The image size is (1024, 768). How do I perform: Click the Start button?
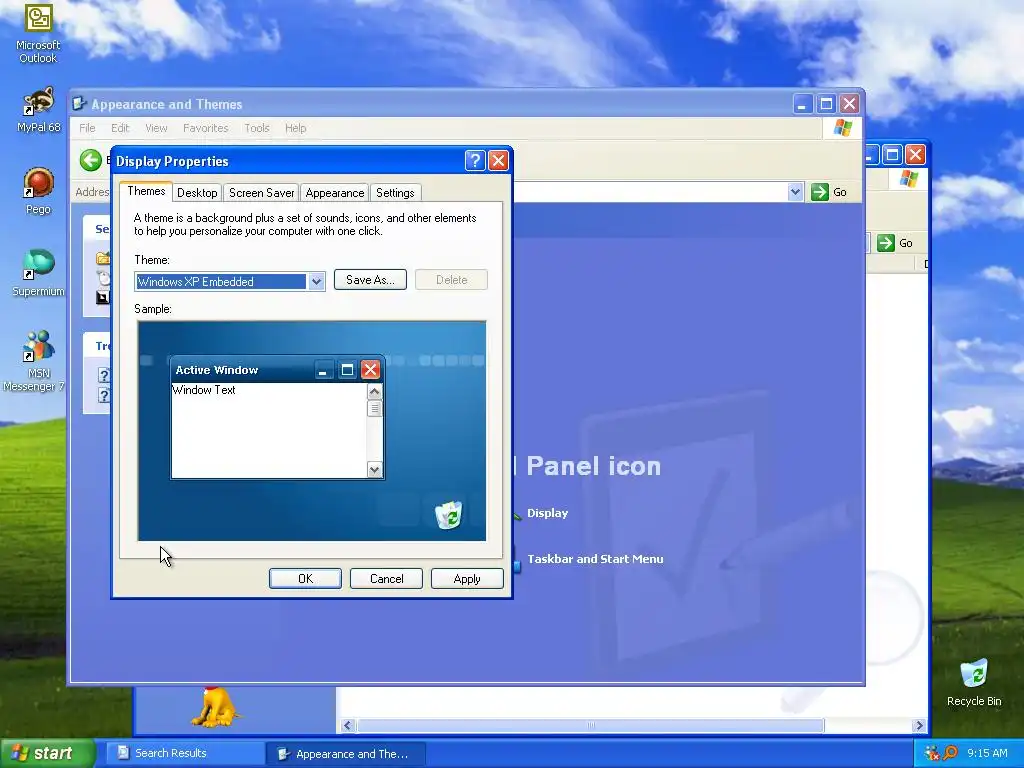(46, 753)
